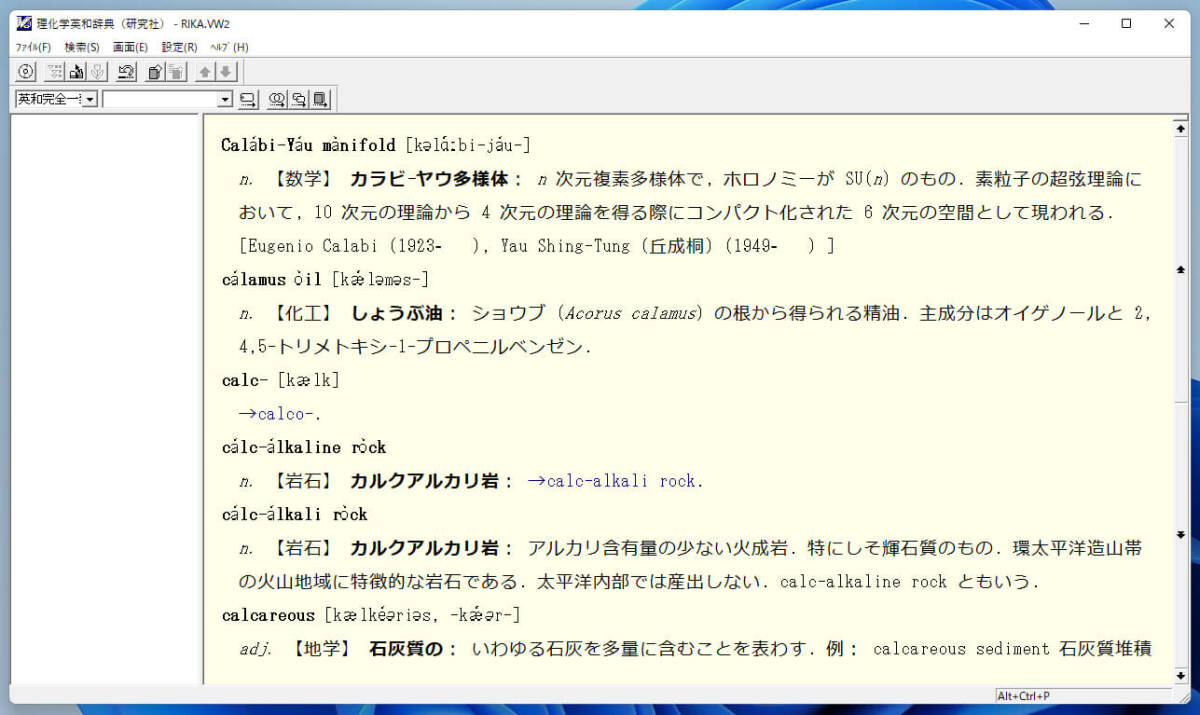Viewport: 1200px width, 715px height.
Task: Click the cálamus òil headword
Action: click(x=271, y=279)
